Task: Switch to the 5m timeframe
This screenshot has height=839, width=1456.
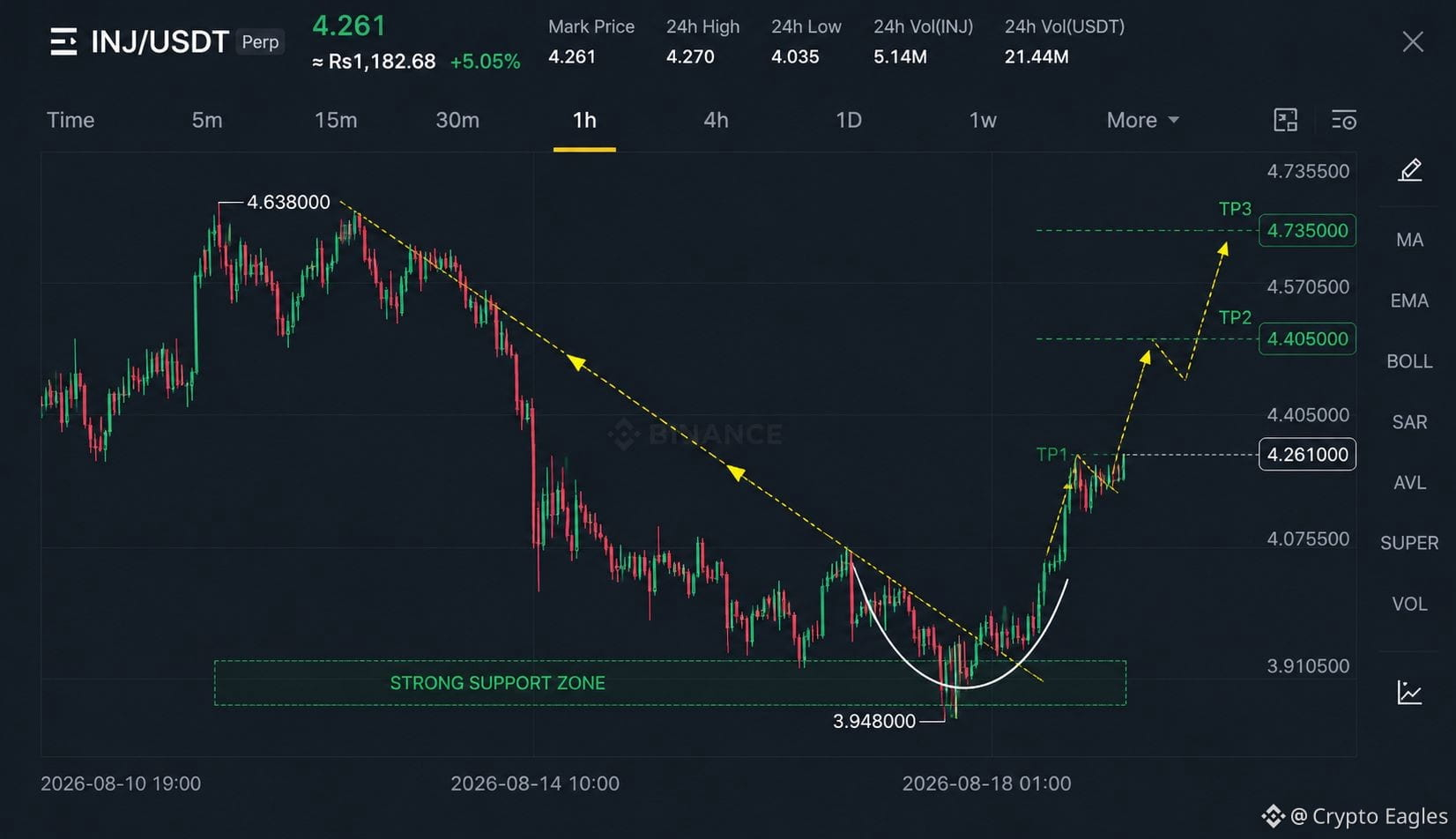Action: coord(207,120)
